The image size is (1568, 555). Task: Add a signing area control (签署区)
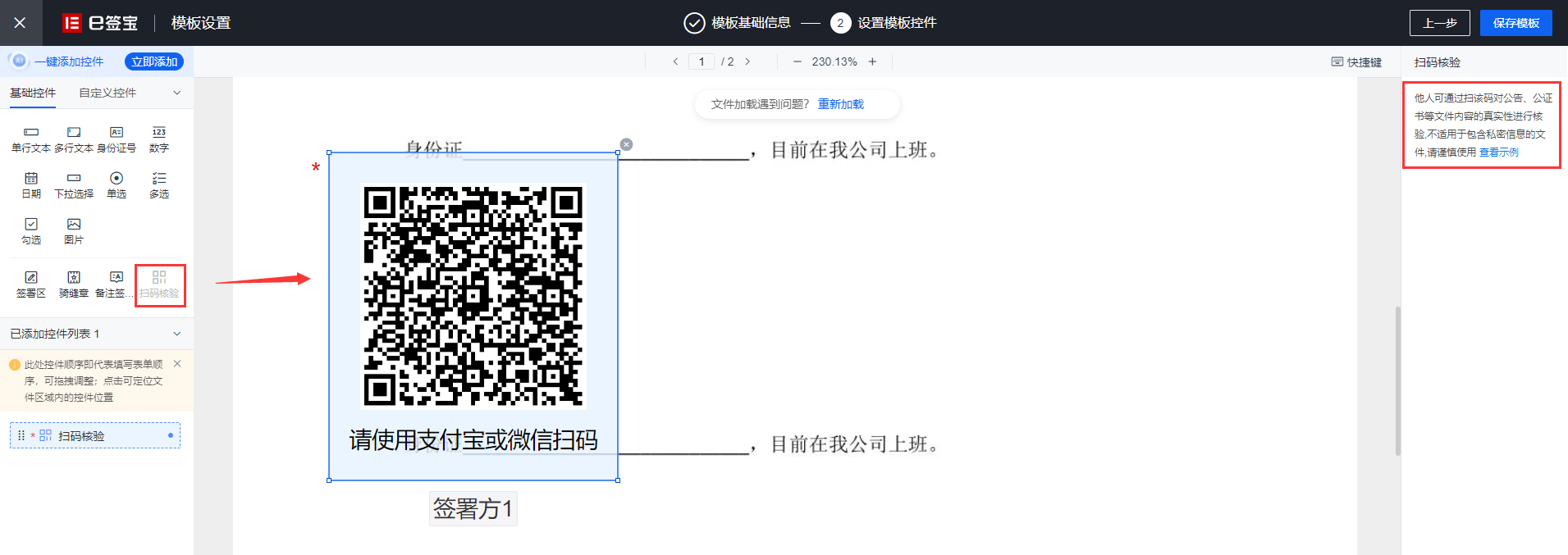click(31, 284)
